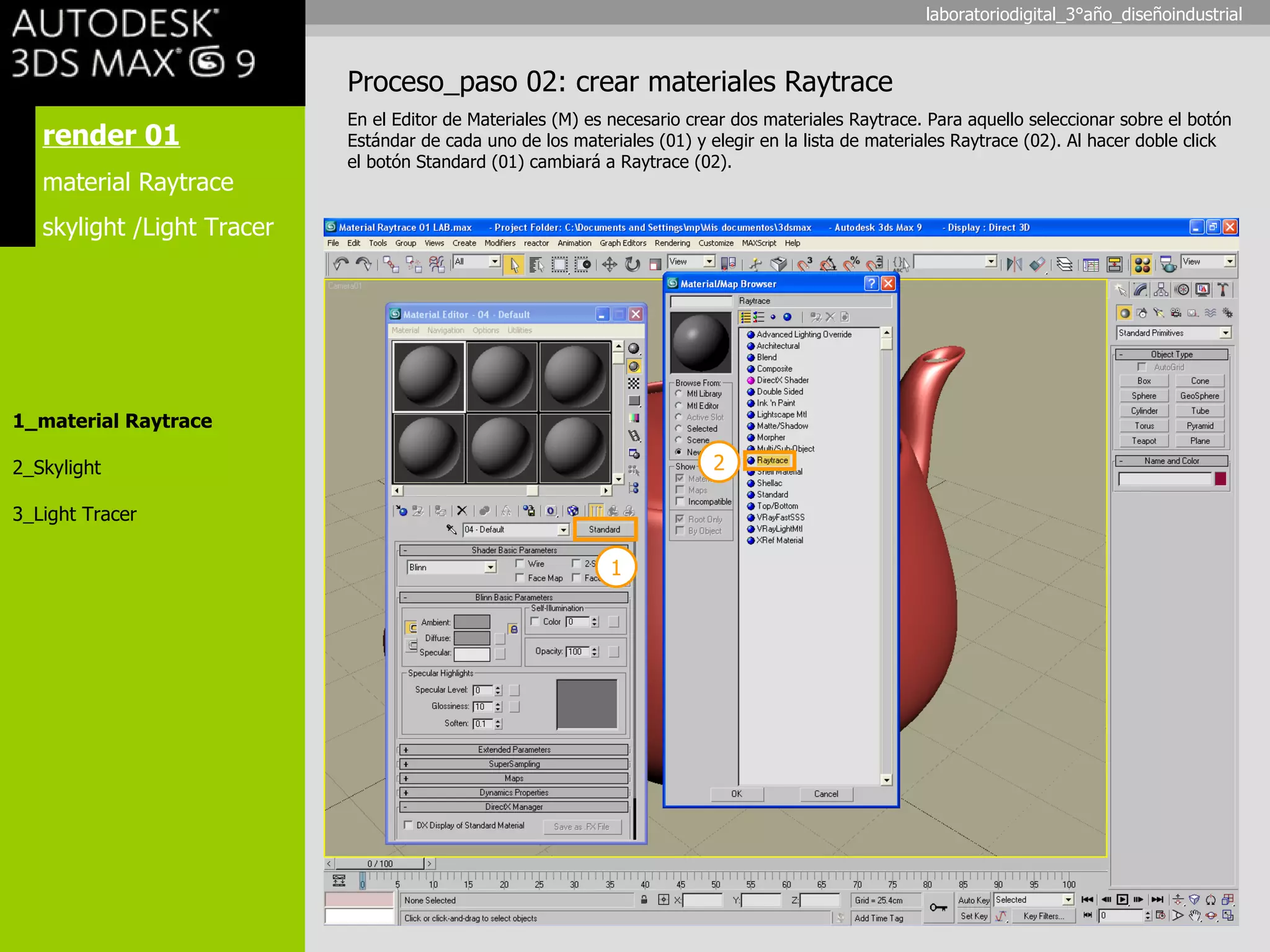The height and width of the screenshot is (952, 1270).
Task: Click Cancel in Material/Map Browser
Action: pos(826,794)
